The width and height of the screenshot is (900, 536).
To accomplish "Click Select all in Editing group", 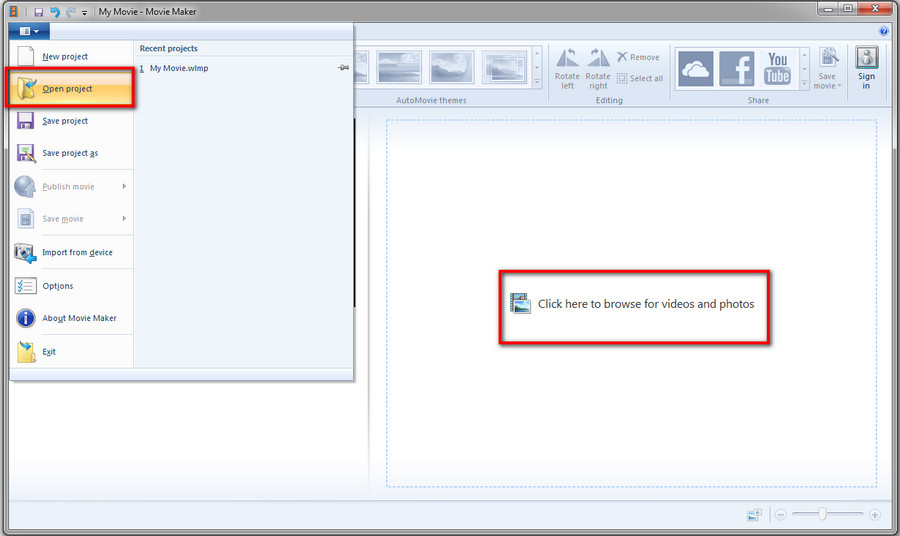I will click(x=639, y=78).
